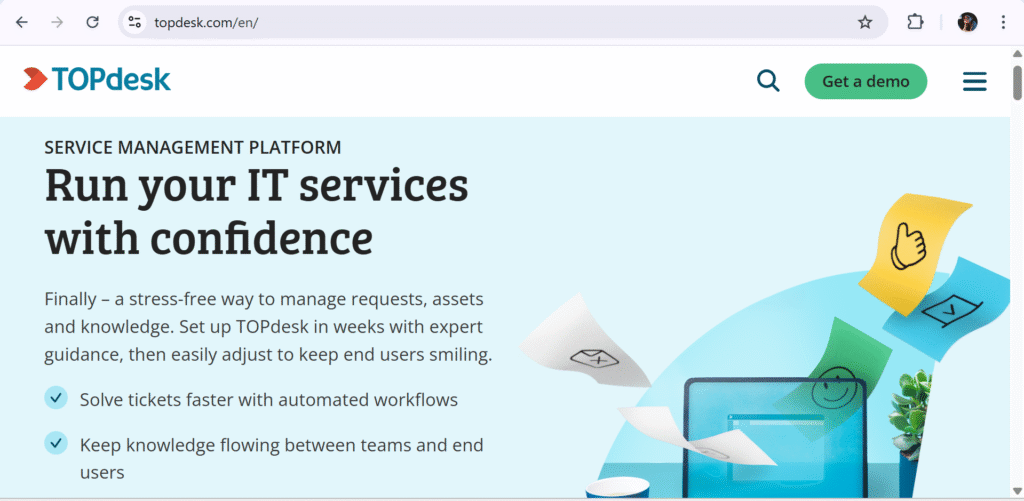This screenshot has height=501, width=1024.
Task: Click the laptop screen illustration
Action: [x=775, y=438]
